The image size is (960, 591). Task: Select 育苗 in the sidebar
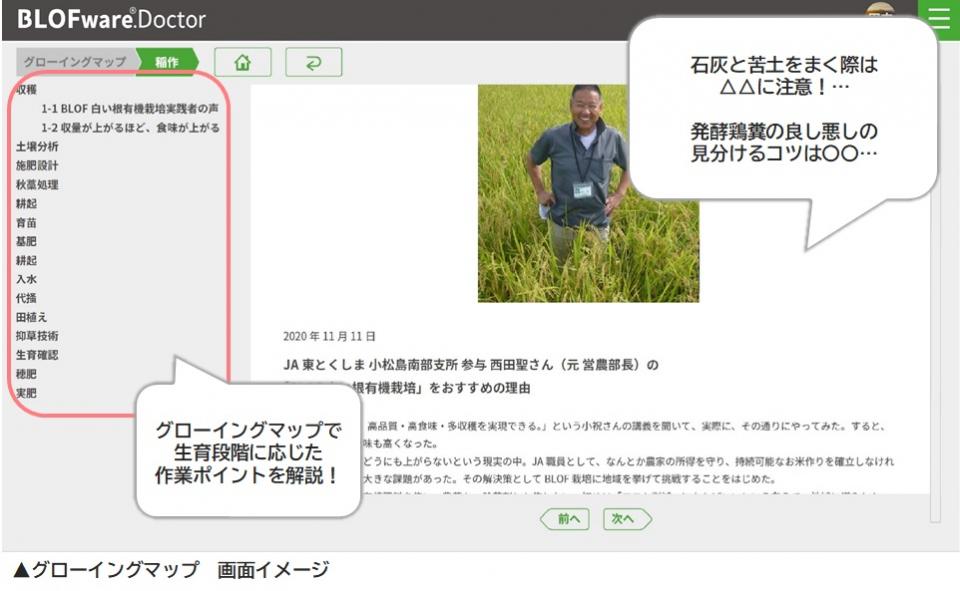pos(27,223)
